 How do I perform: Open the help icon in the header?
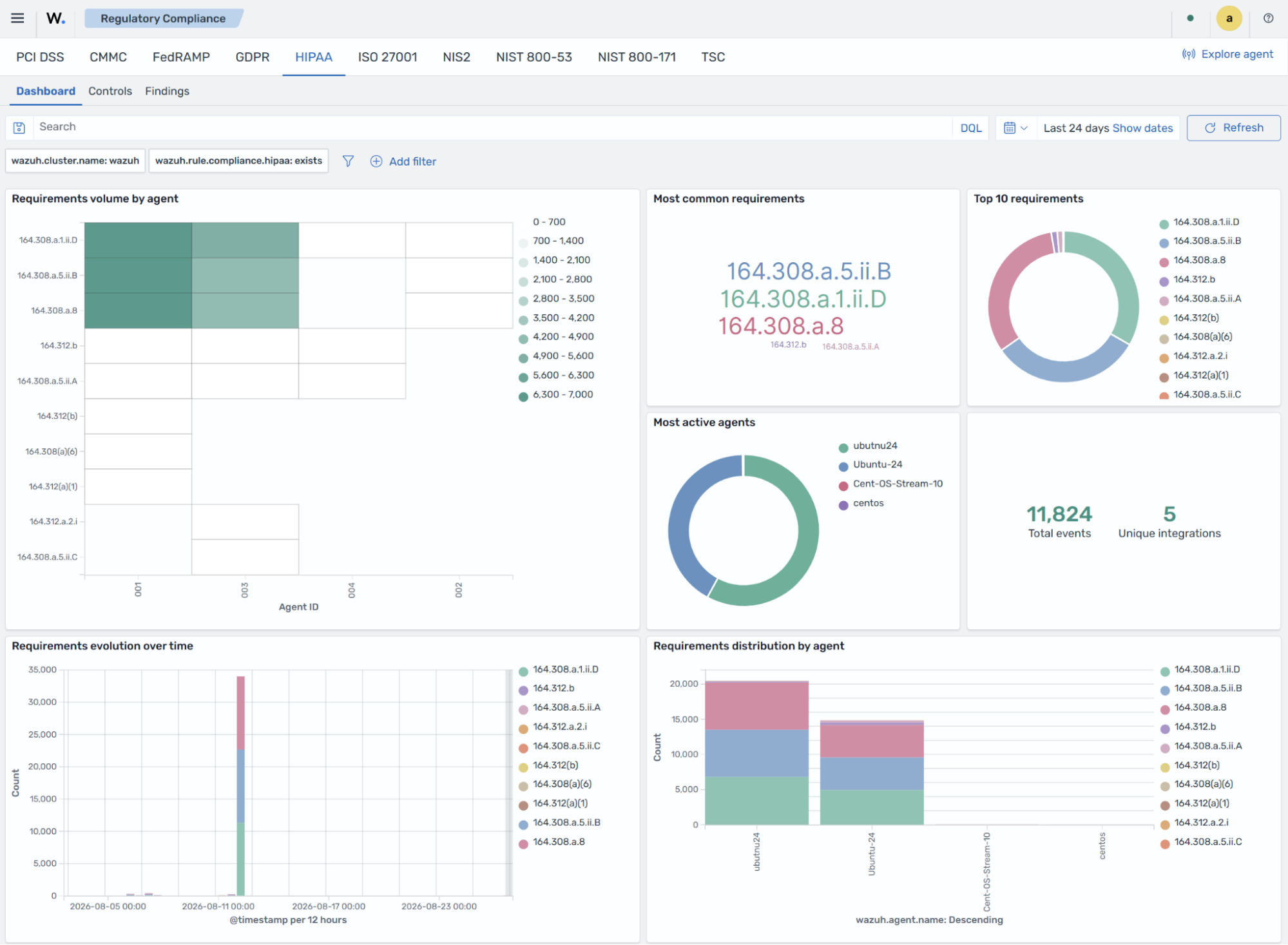[1268, 18]
